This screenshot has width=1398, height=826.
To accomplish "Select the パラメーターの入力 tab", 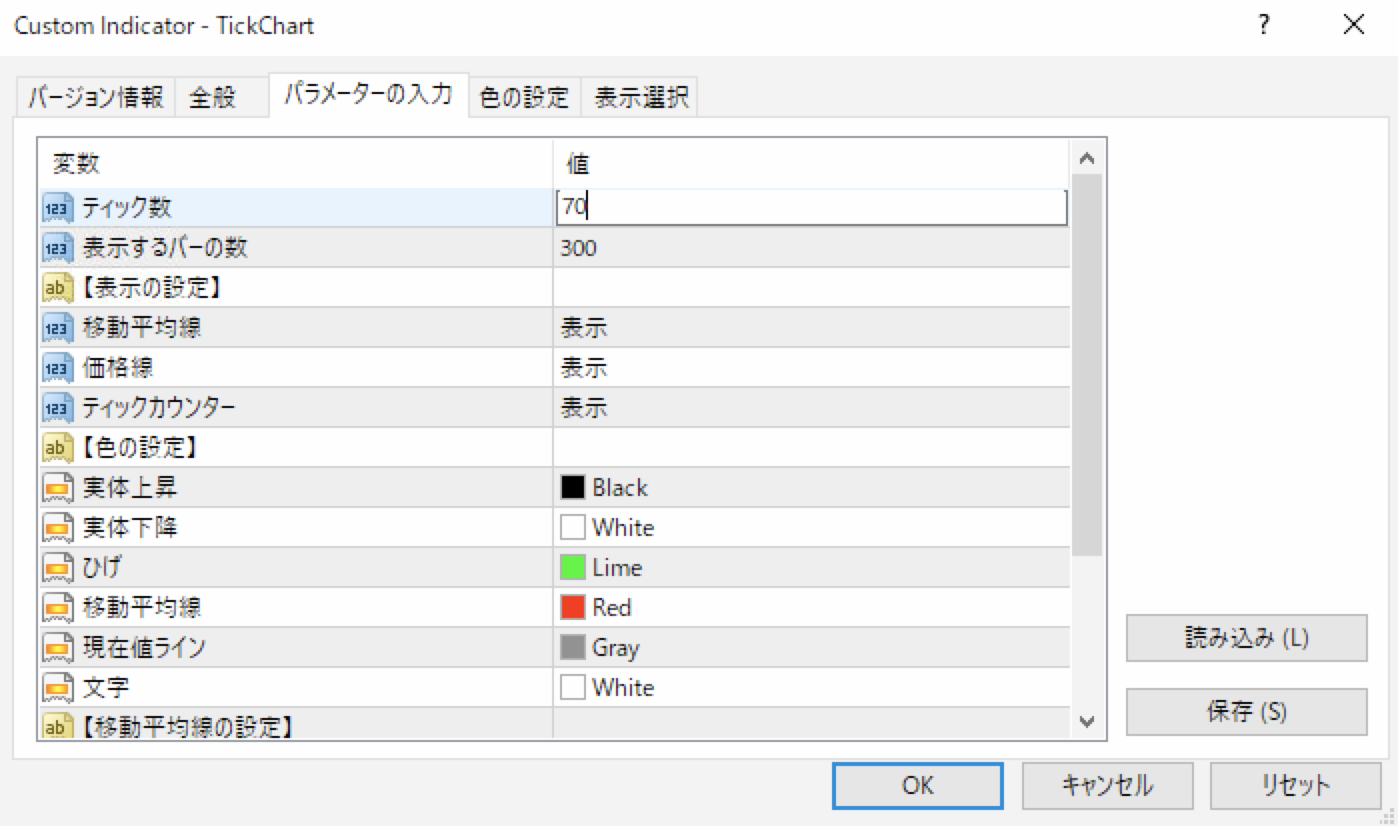I will [x=368, y=95].
